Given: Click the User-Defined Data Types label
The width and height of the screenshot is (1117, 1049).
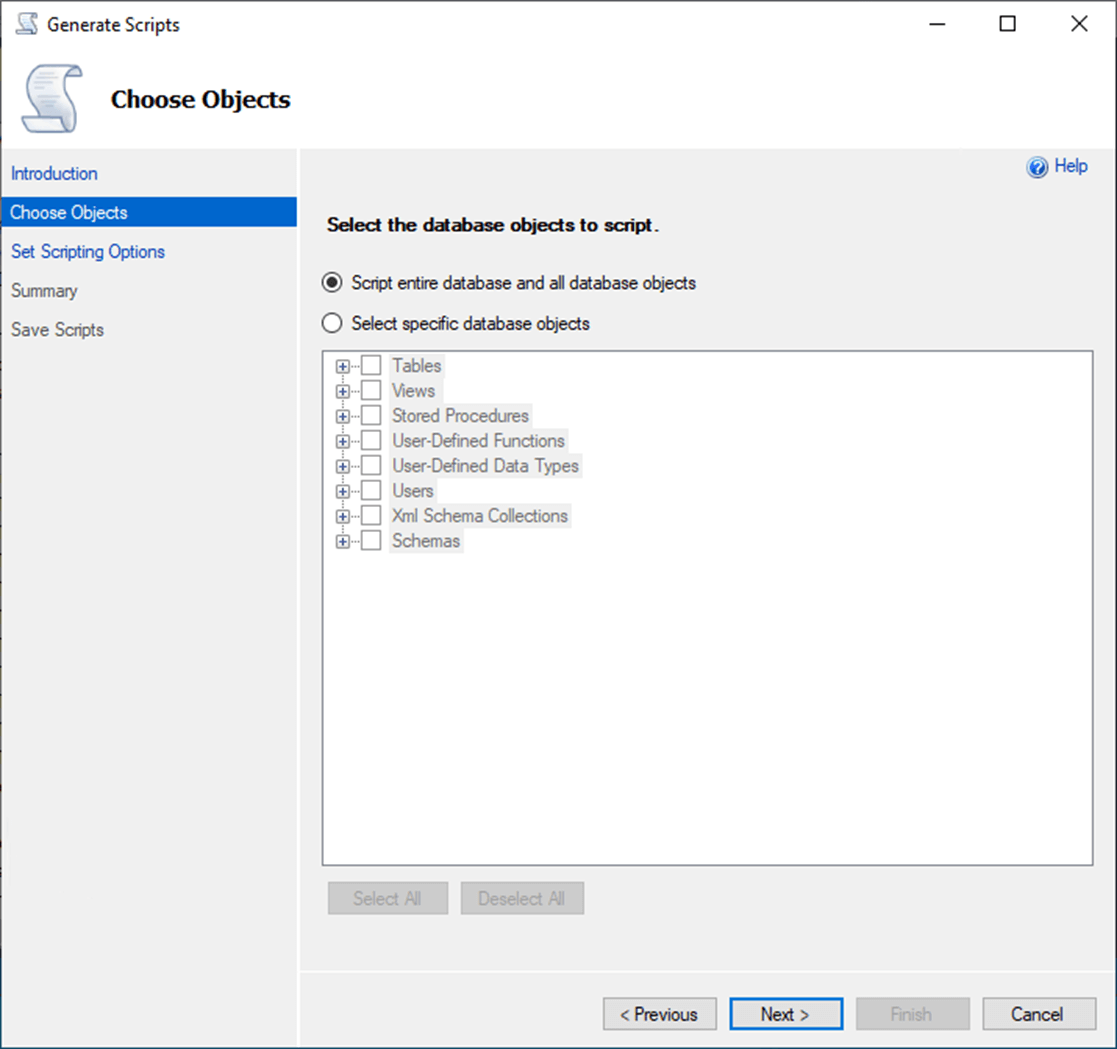Looking at the screenshot, I should [485, 465].
